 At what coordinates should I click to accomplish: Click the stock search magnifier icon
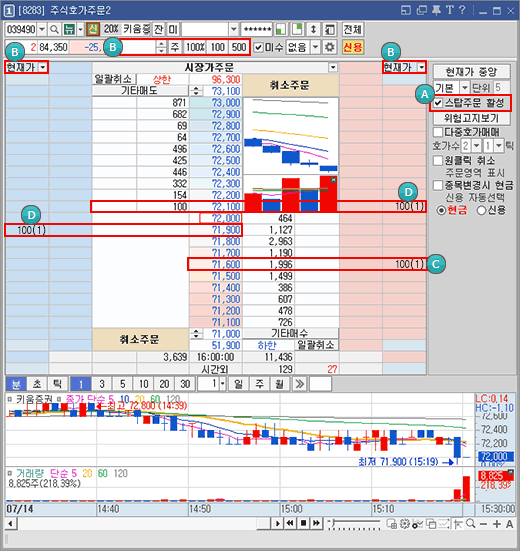[54, 30]
